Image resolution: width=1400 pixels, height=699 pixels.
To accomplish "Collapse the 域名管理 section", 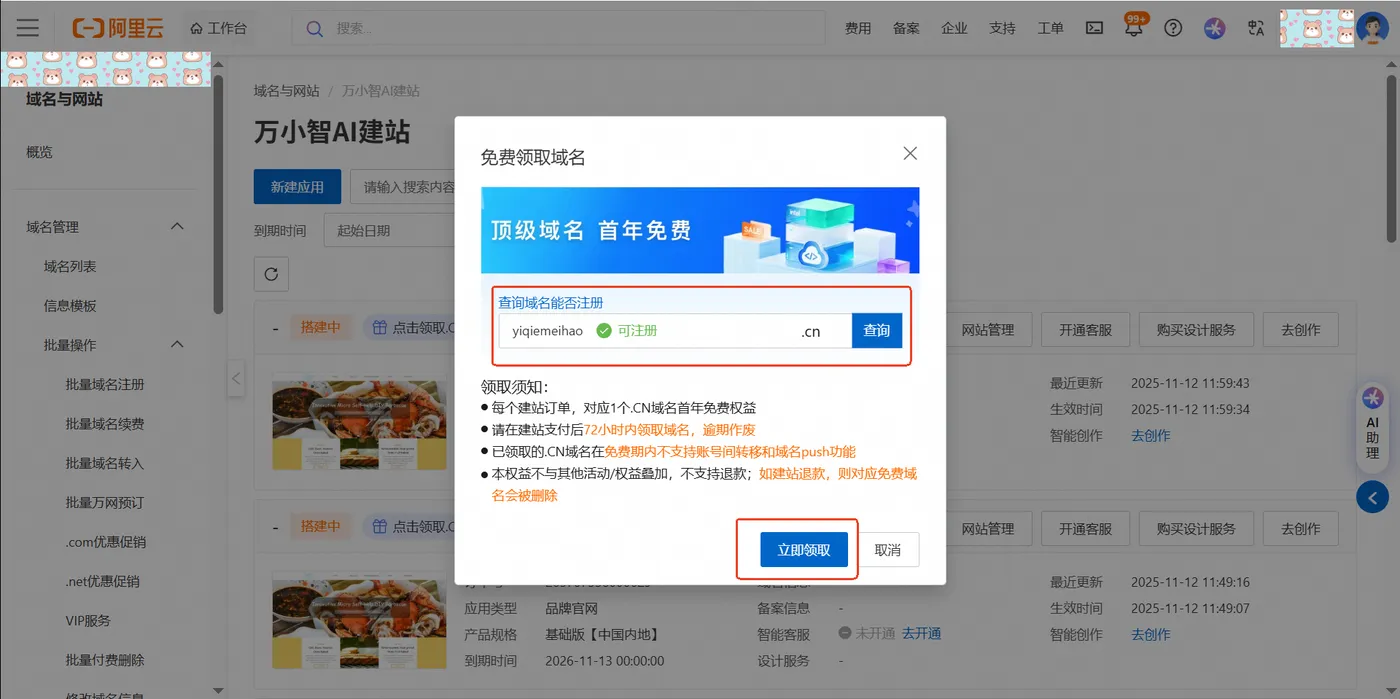I will point(177,226).
